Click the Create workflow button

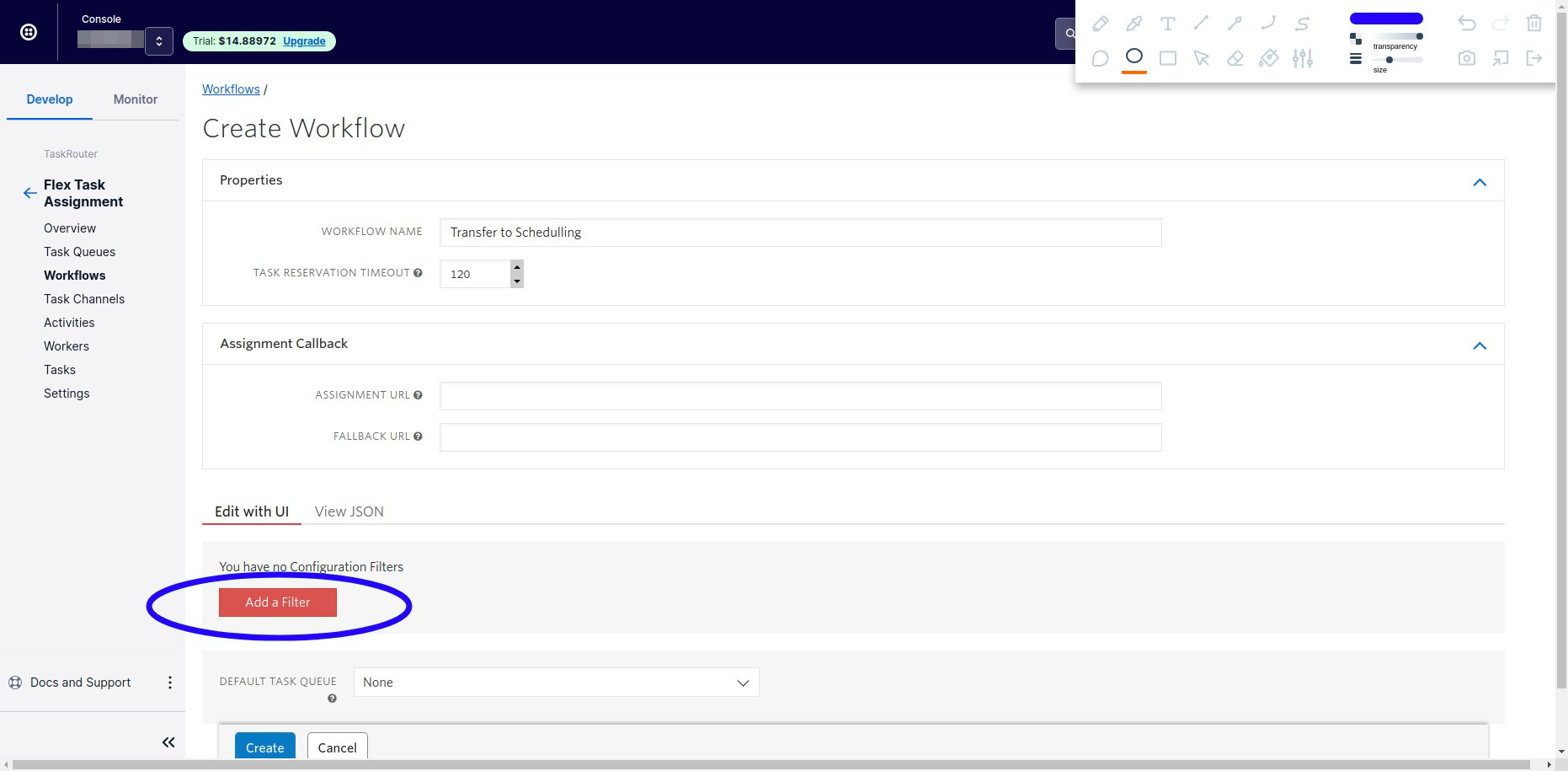pos(265,747)
